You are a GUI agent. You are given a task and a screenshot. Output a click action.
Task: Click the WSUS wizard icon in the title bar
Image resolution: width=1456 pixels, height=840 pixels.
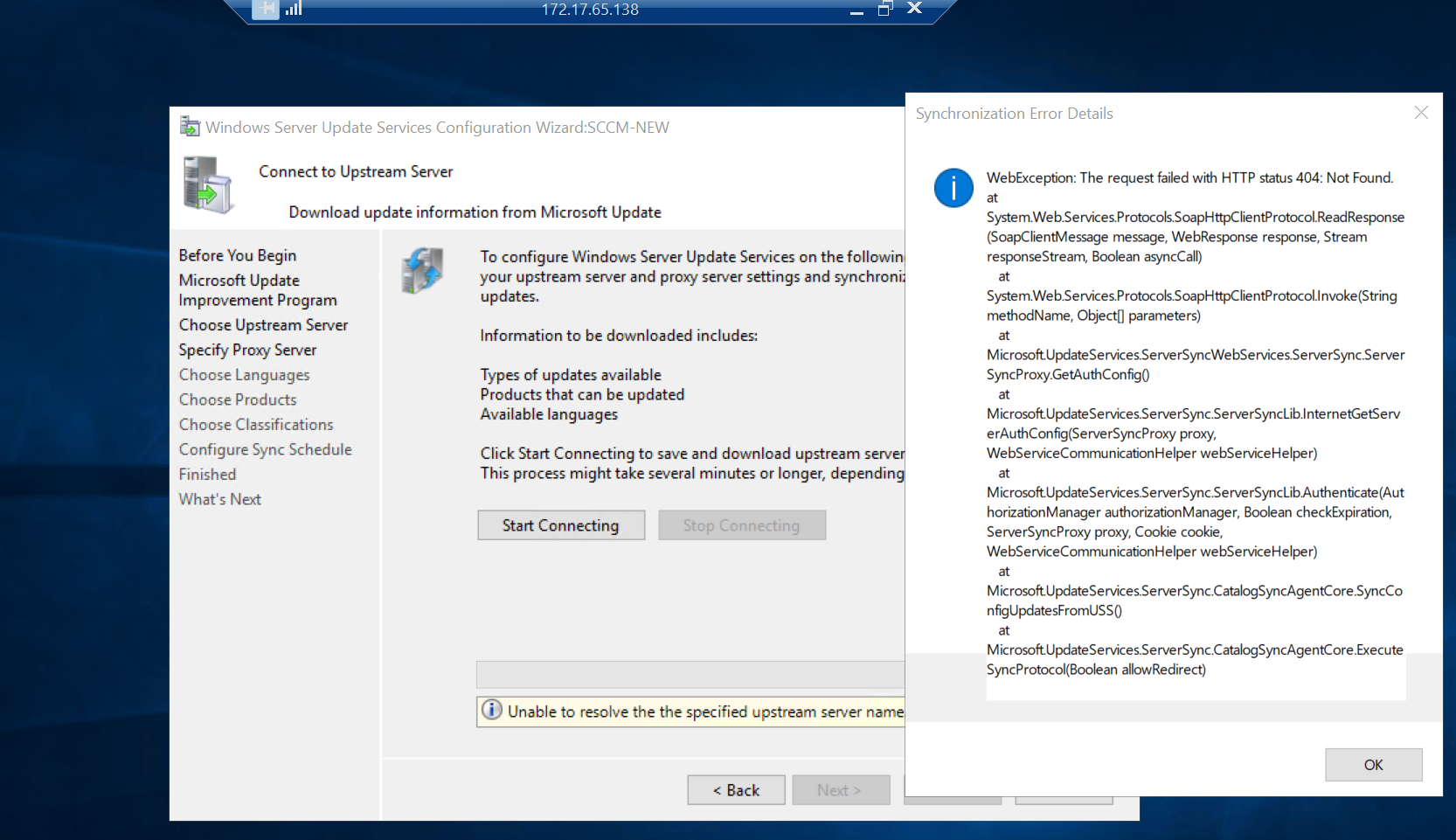click(189, 126)
